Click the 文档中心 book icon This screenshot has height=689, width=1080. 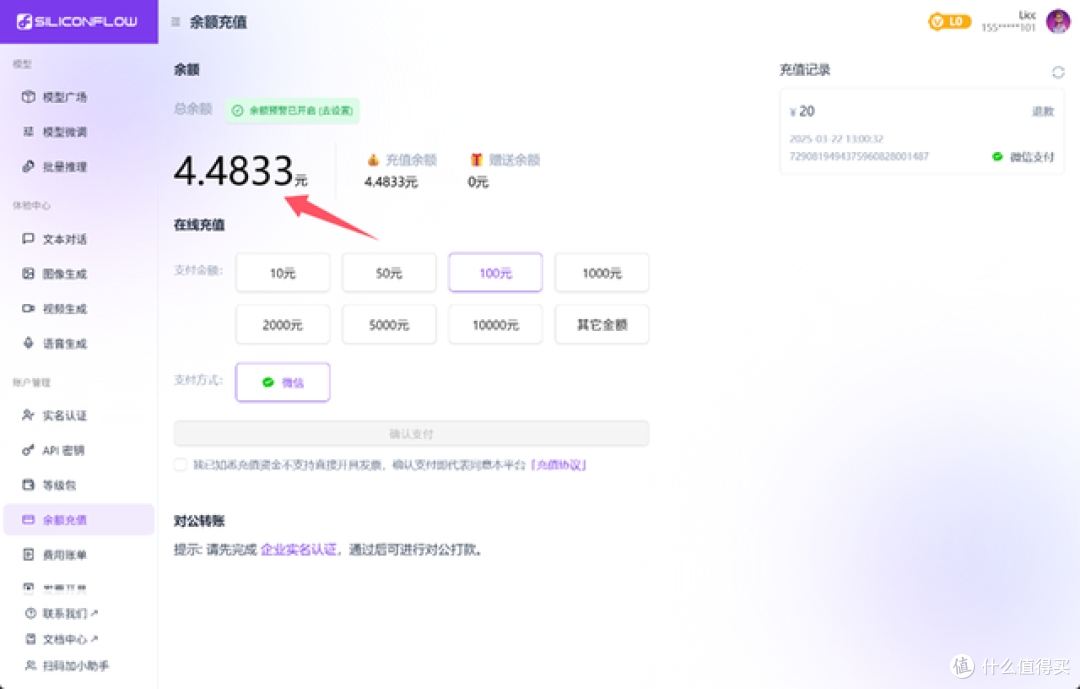30,639
